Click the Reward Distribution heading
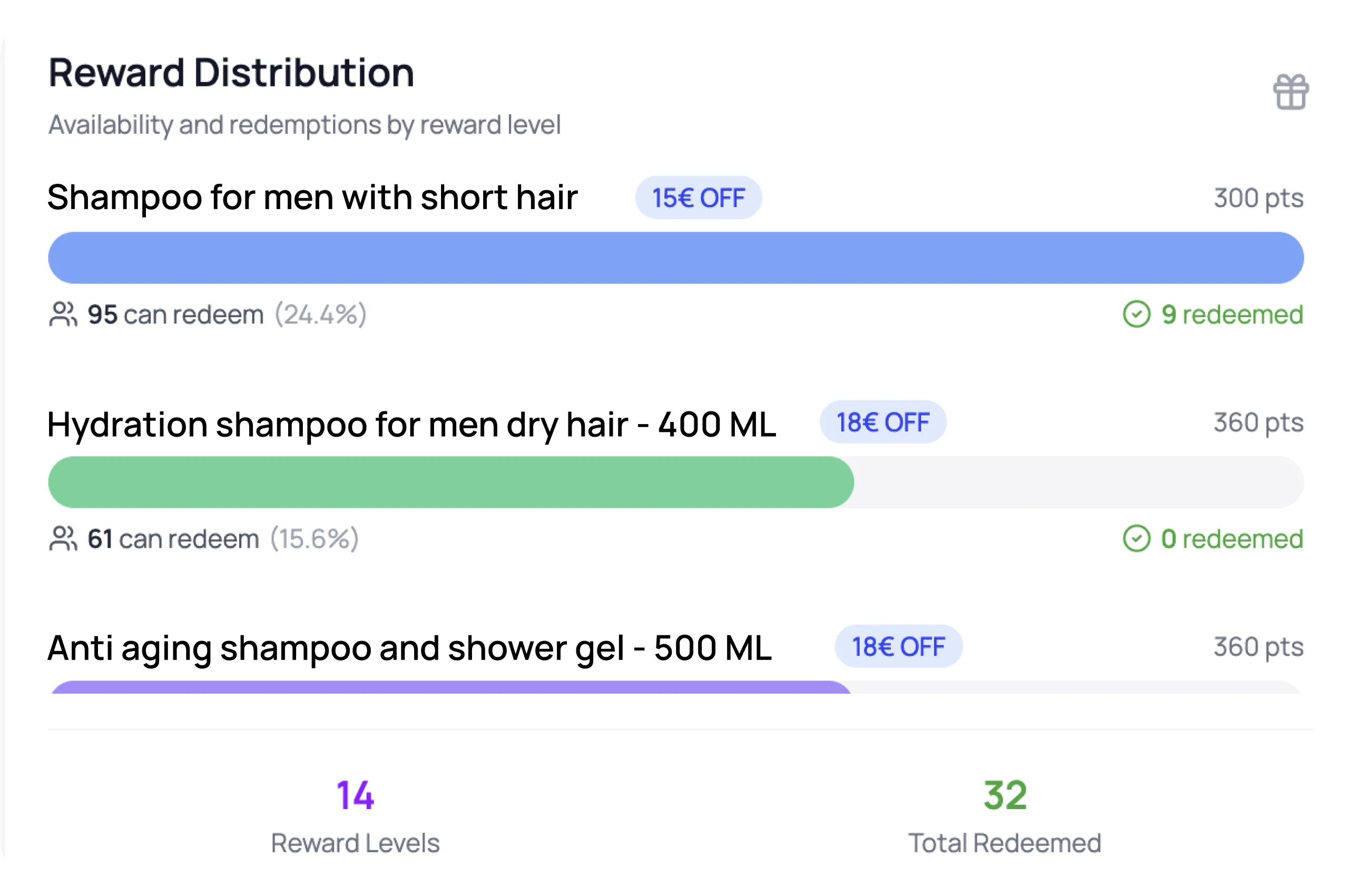This screenshot has width=1355, height=896. (231, 73)
